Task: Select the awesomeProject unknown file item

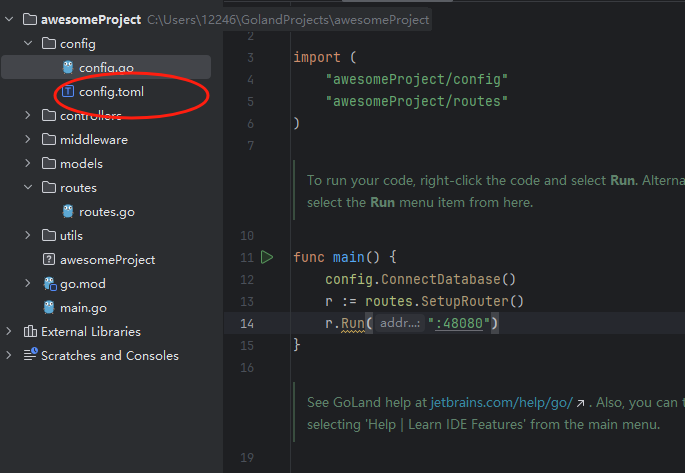Action: pyautogui.click(x=107, y=259)
